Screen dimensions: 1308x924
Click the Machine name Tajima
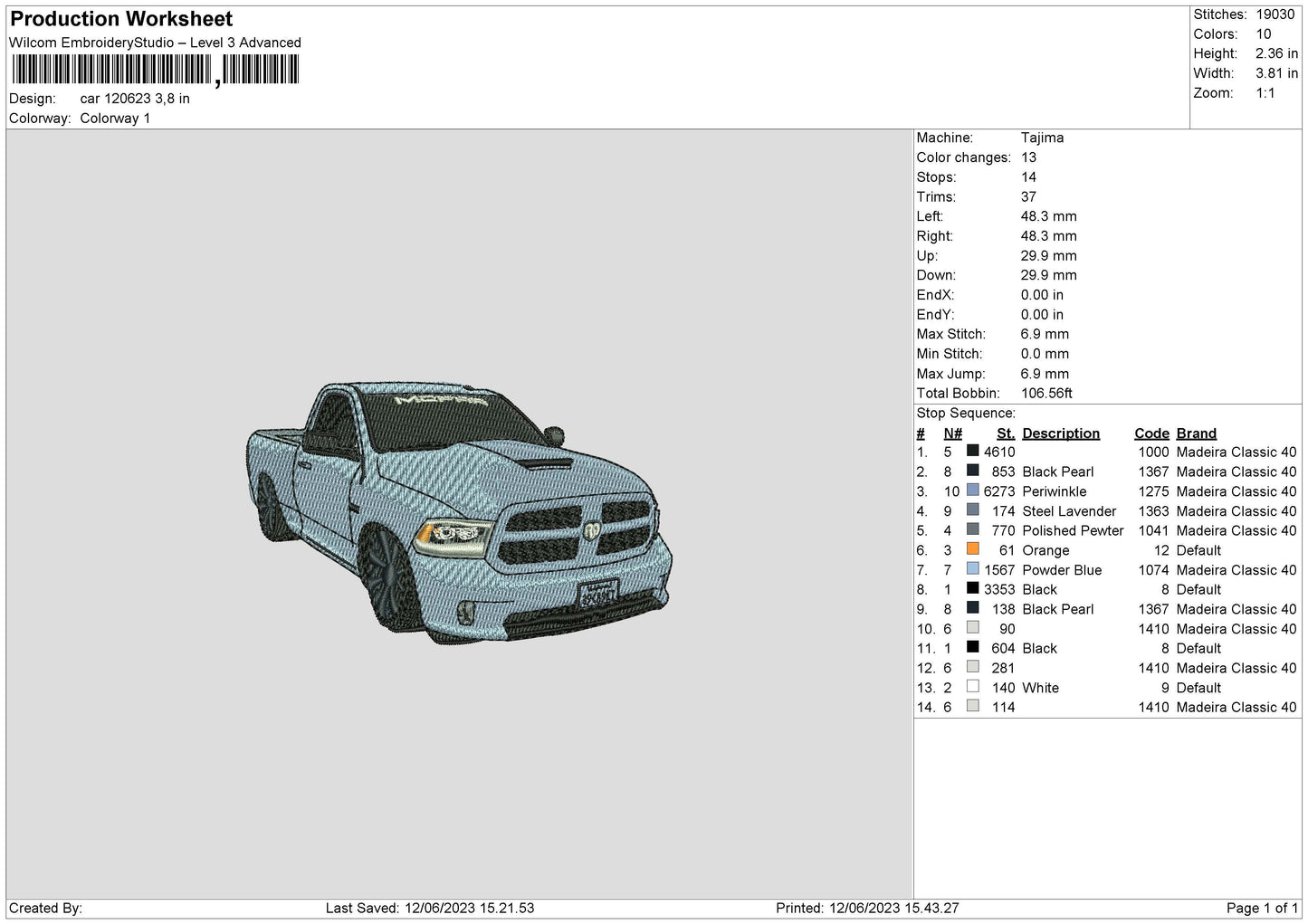click(1042, 138)
